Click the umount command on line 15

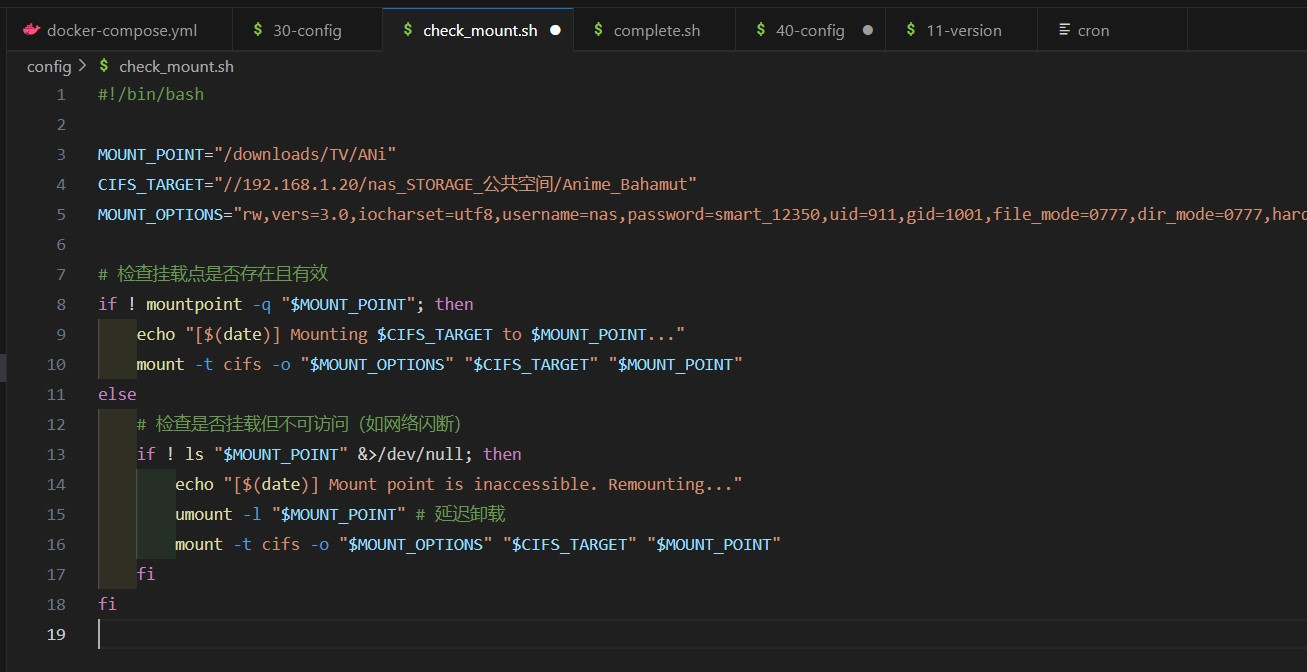[x=204, y=514]
